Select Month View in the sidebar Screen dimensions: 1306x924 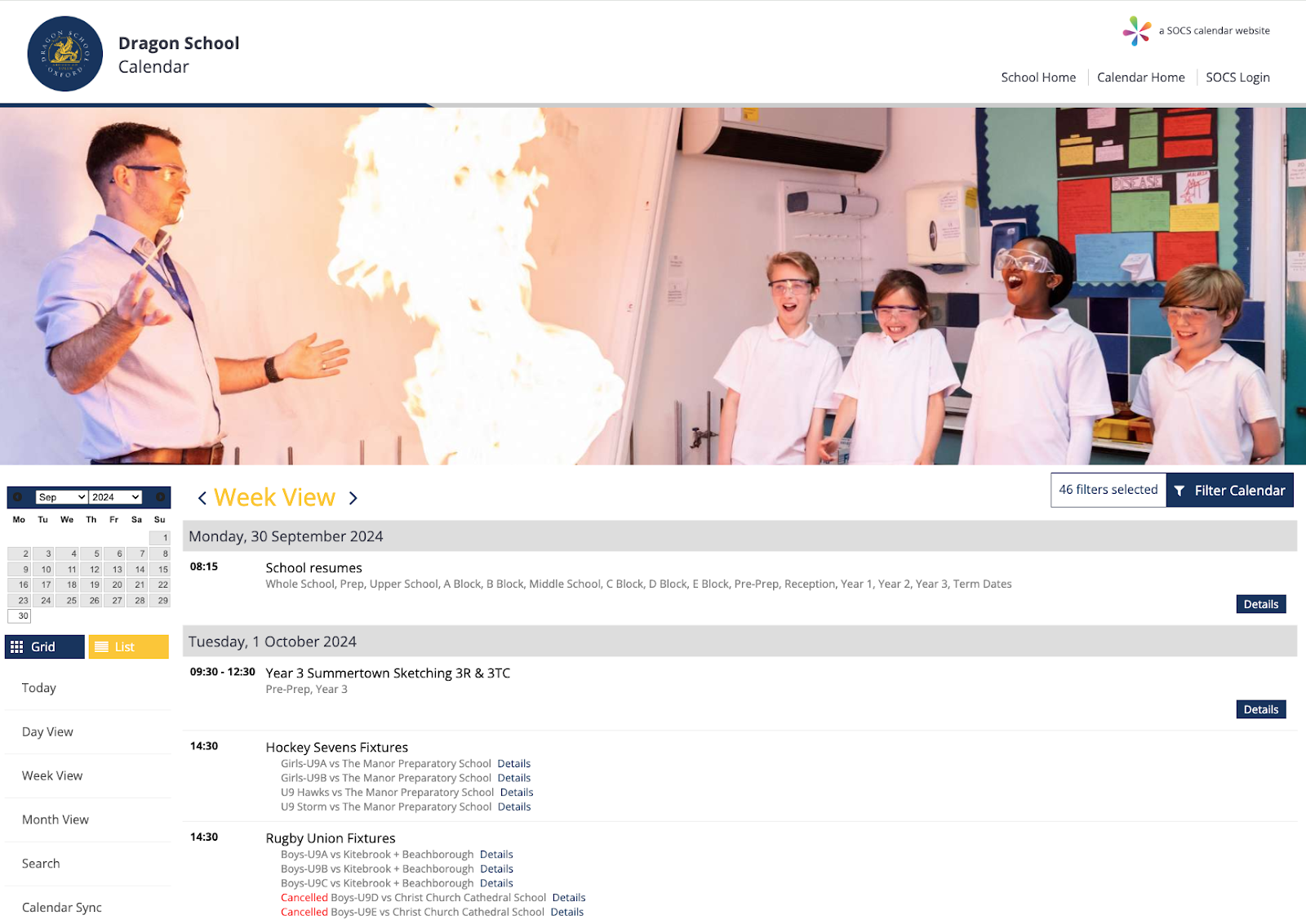pyautogui.click(x=56, y=820)
